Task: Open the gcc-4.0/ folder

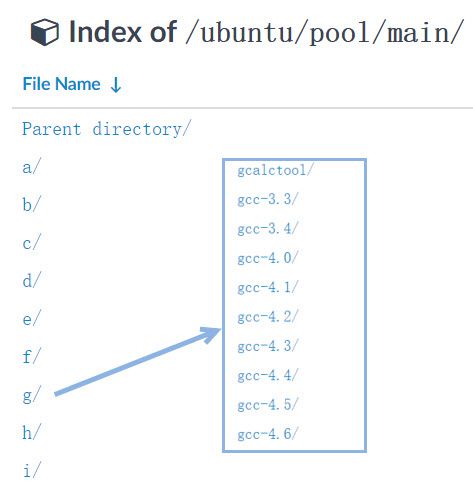Action: 268,258
